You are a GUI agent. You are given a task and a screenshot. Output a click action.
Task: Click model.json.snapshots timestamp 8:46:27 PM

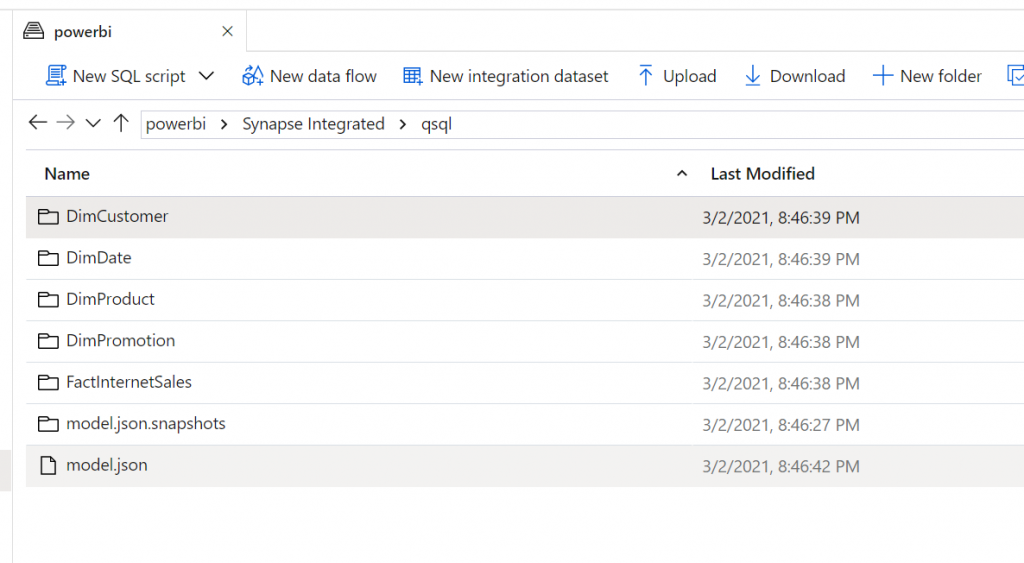pos(781,425)
